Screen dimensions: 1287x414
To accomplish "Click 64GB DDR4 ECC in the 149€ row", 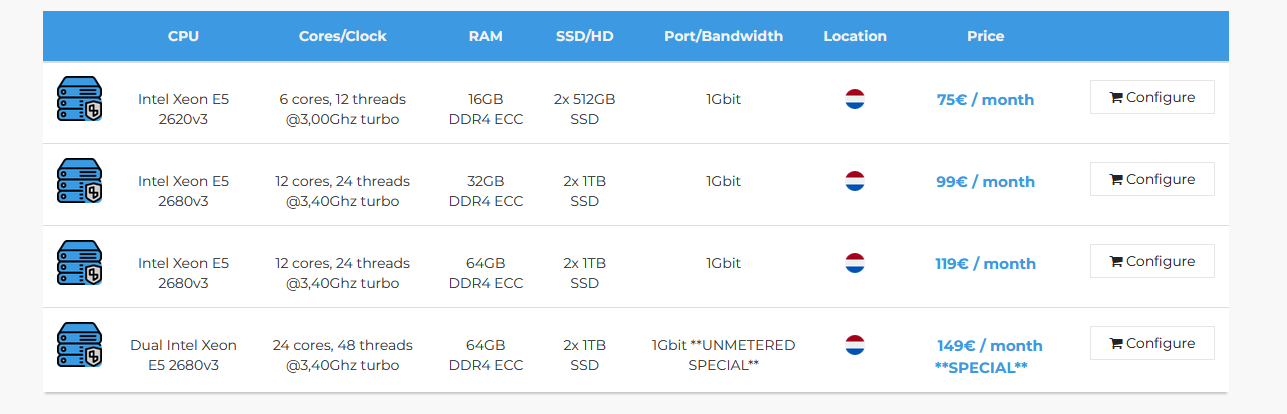I will coord(486,355).
